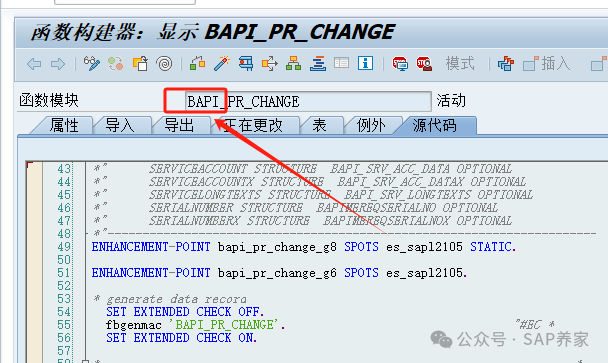Screen dimensions: 608x363
Task: Select the 源代码 tab
Action: coord(434,125)
